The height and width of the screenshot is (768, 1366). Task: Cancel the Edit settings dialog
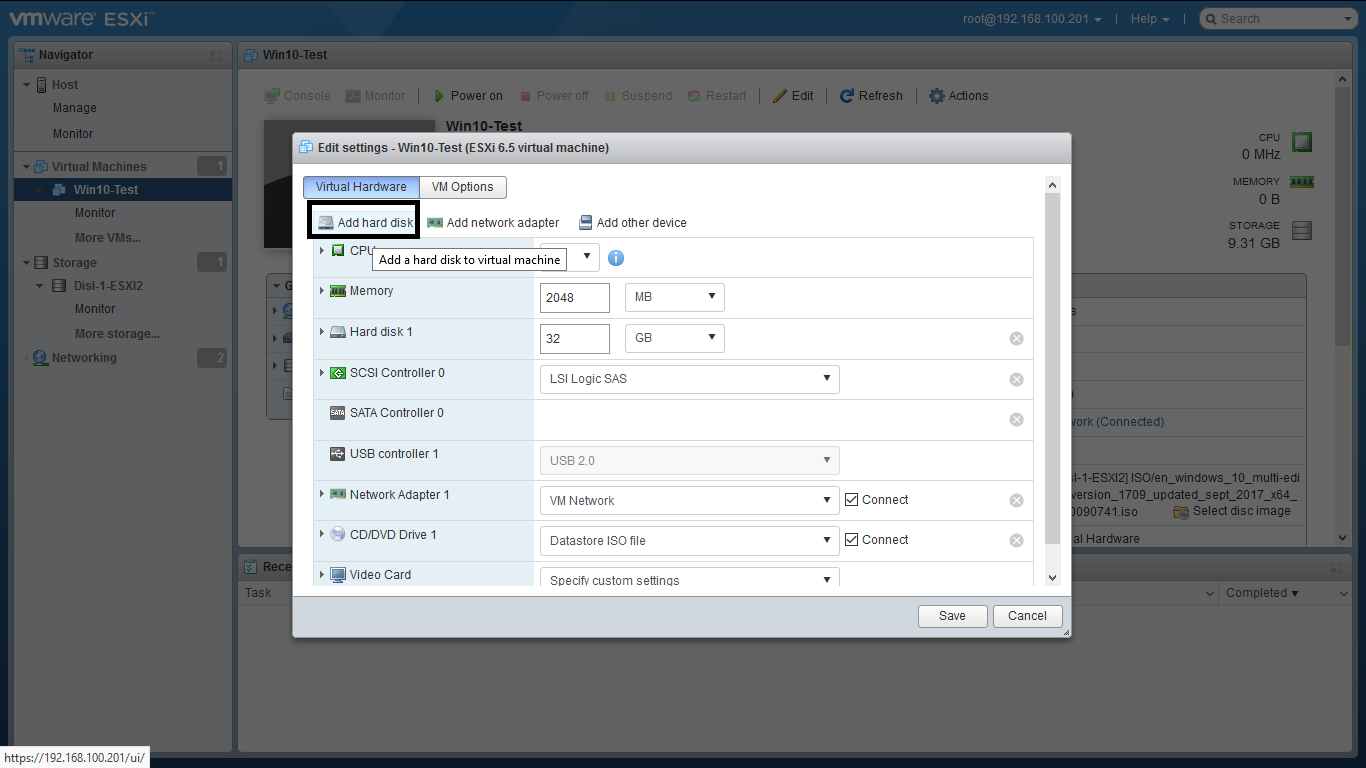(x=1027, y=616)
